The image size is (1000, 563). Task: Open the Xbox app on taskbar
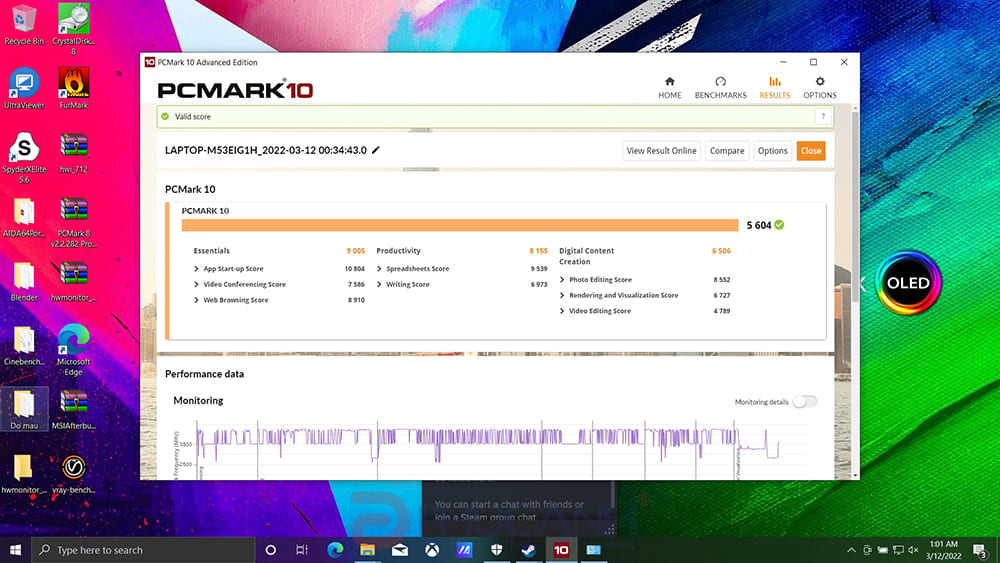click(x=432, y=550)
